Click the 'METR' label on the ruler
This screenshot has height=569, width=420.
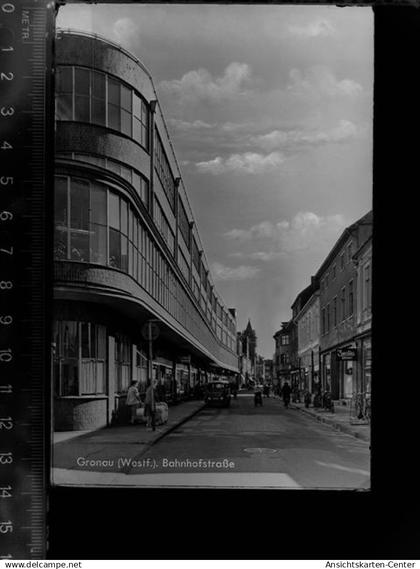(x=25, y=24)
